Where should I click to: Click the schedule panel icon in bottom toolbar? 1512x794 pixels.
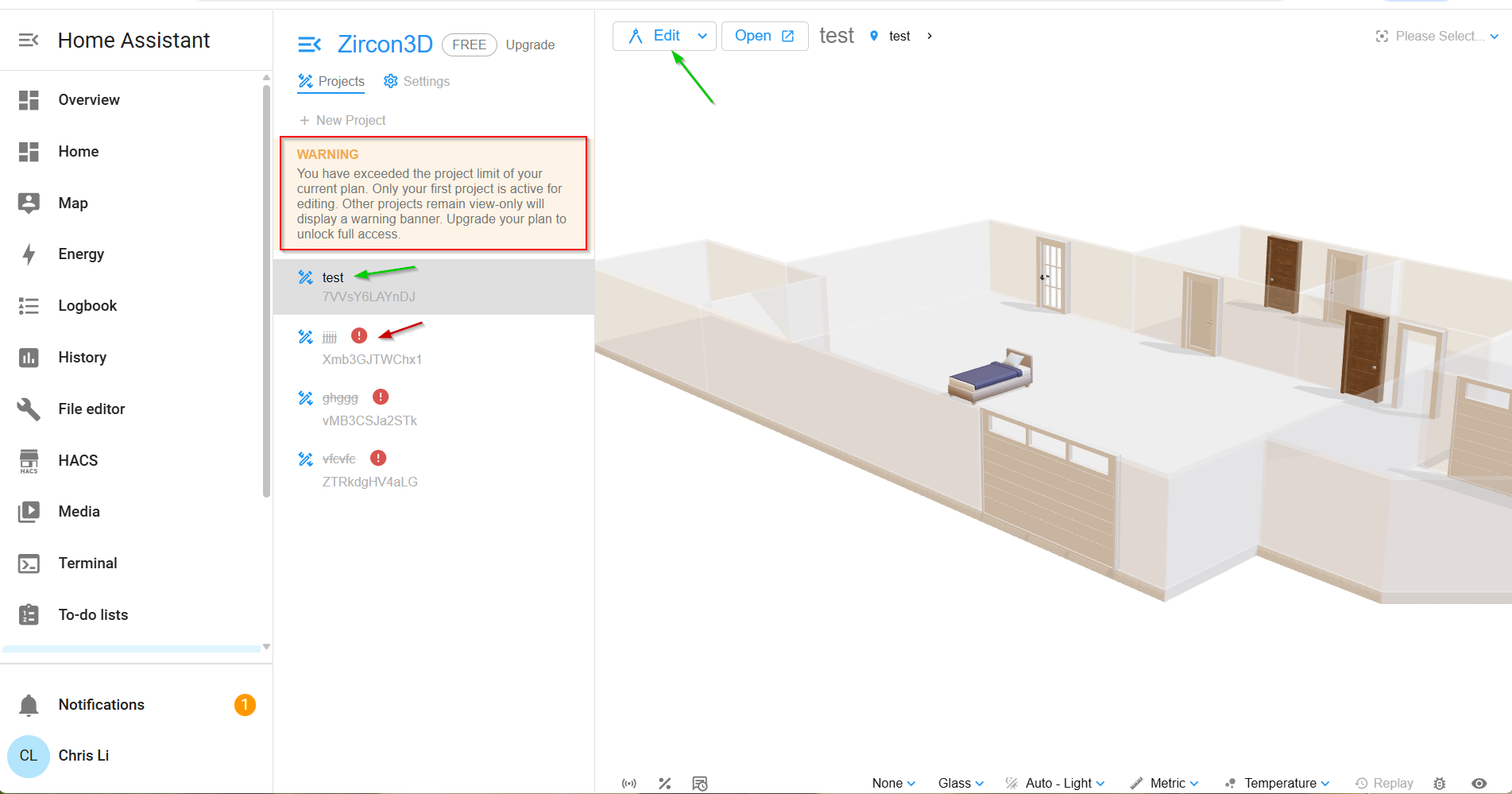click(699, 784)
